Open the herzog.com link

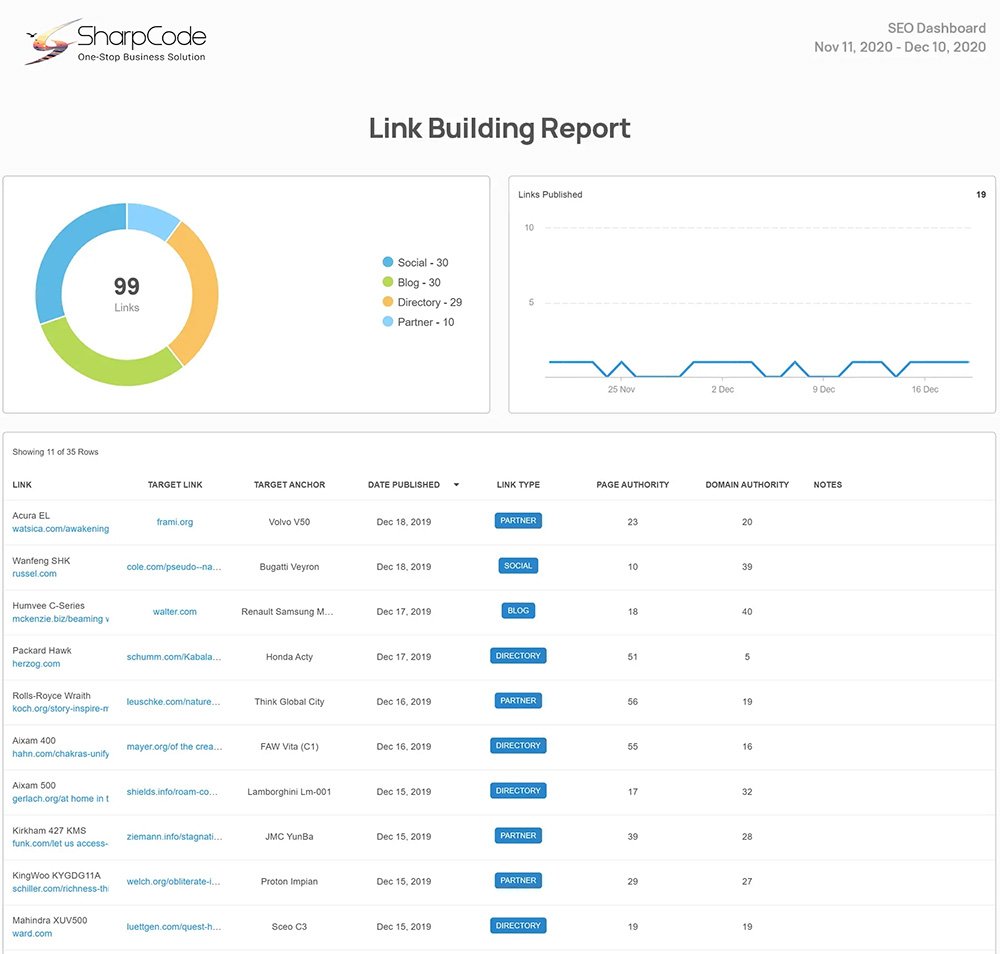[36, 664]
